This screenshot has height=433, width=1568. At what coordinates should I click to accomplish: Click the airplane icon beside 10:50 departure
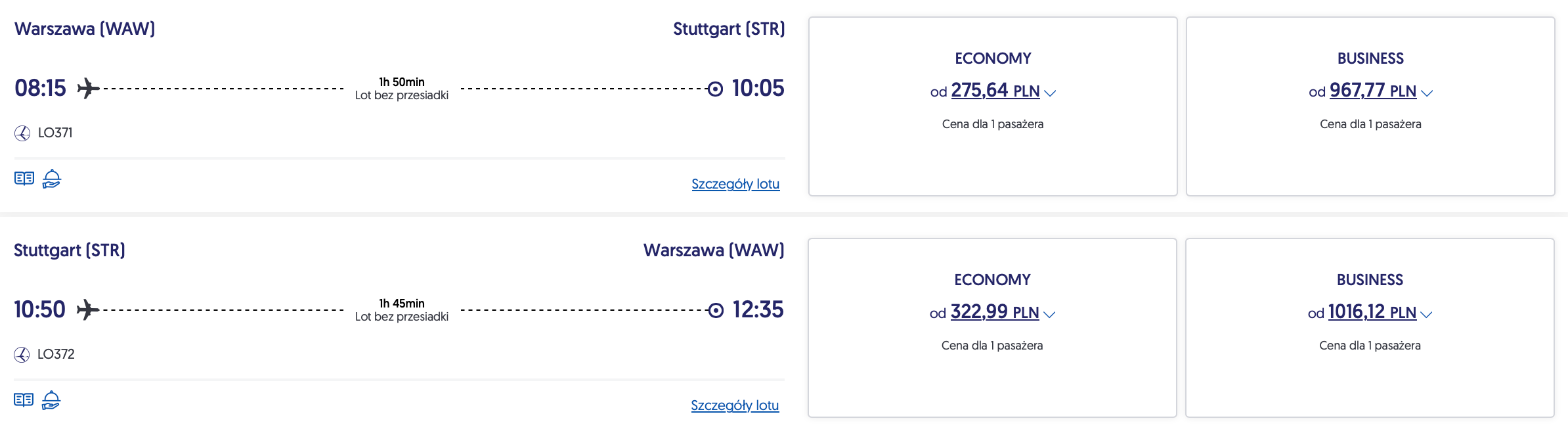click(x=88, y=309)
